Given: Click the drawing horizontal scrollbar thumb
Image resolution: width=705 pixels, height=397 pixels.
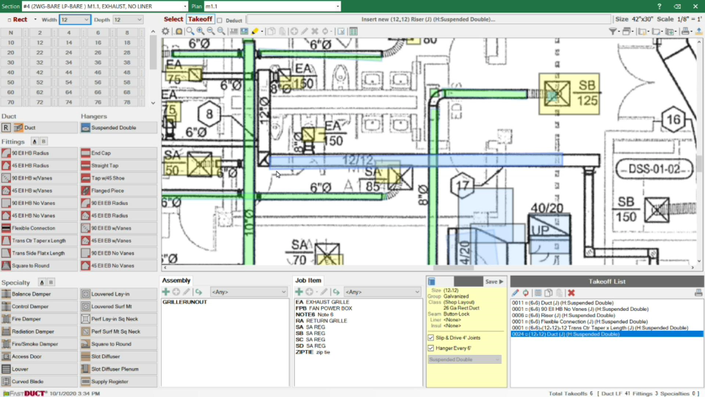Looking at the screenshot, I should pyautogui.click(x=453, y=268).
